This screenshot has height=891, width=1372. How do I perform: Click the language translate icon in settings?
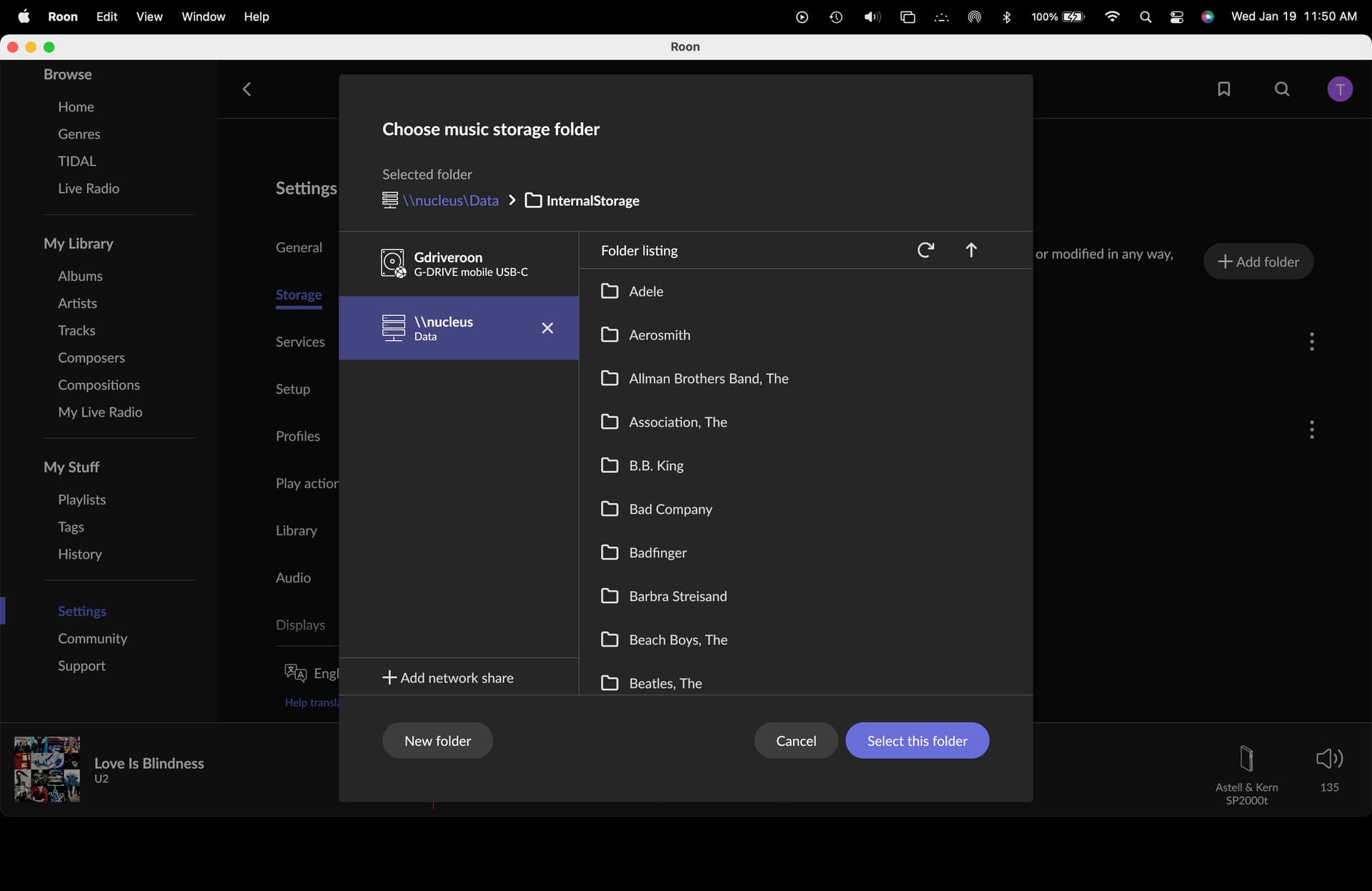295,673
